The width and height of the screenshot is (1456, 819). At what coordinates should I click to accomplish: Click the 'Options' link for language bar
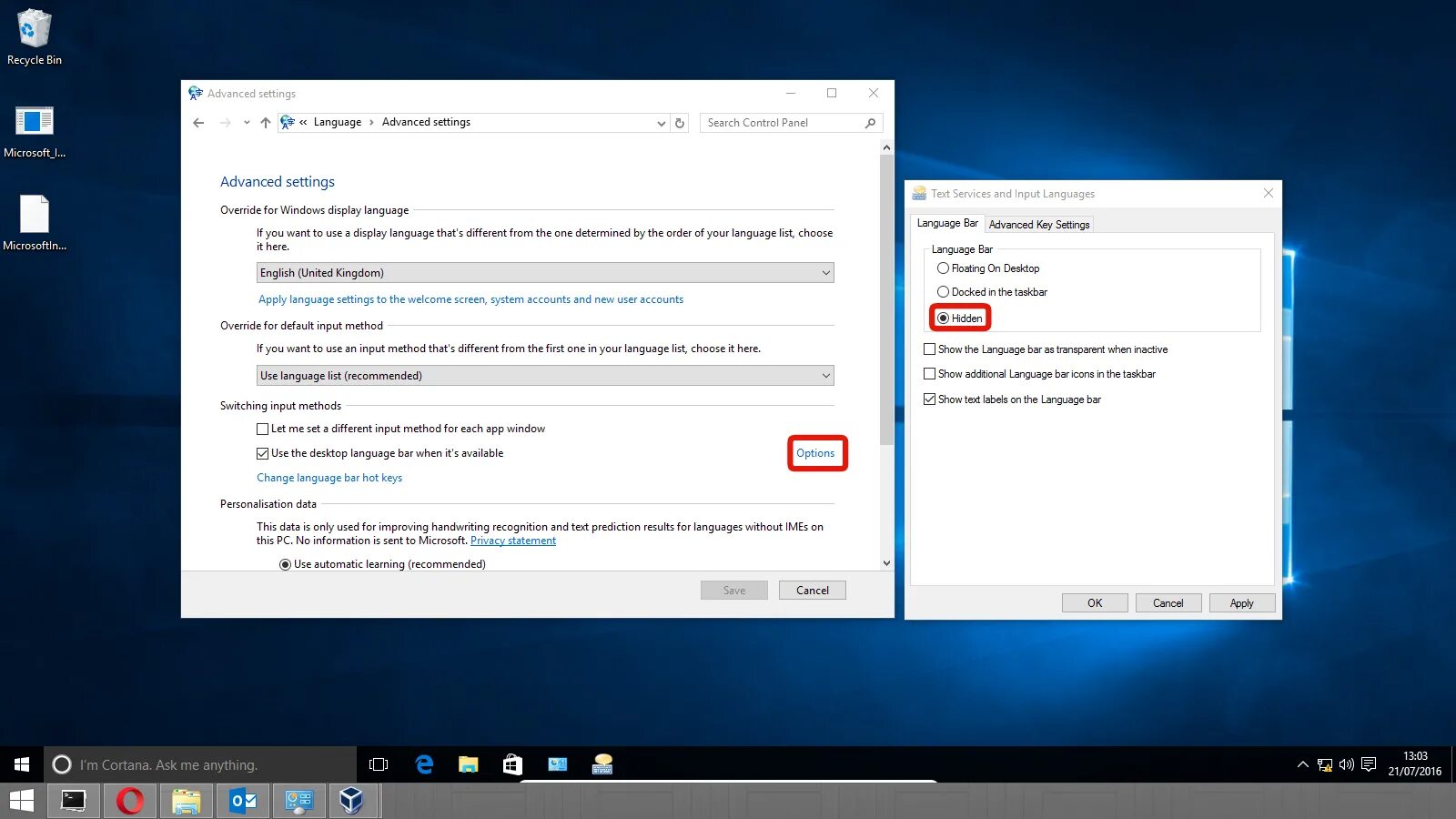pos(815,453)
